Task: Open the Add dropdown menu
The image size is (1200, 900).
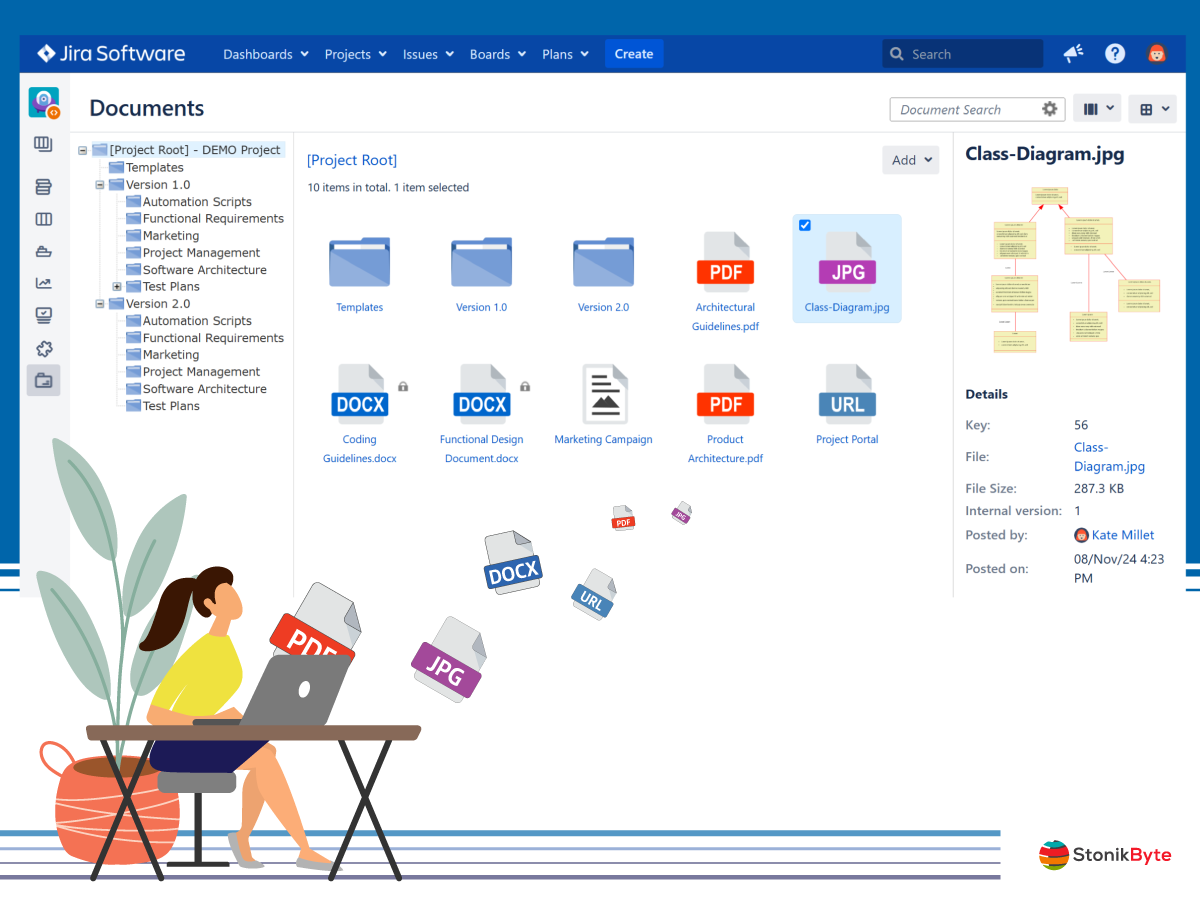Action: (910, 160)
